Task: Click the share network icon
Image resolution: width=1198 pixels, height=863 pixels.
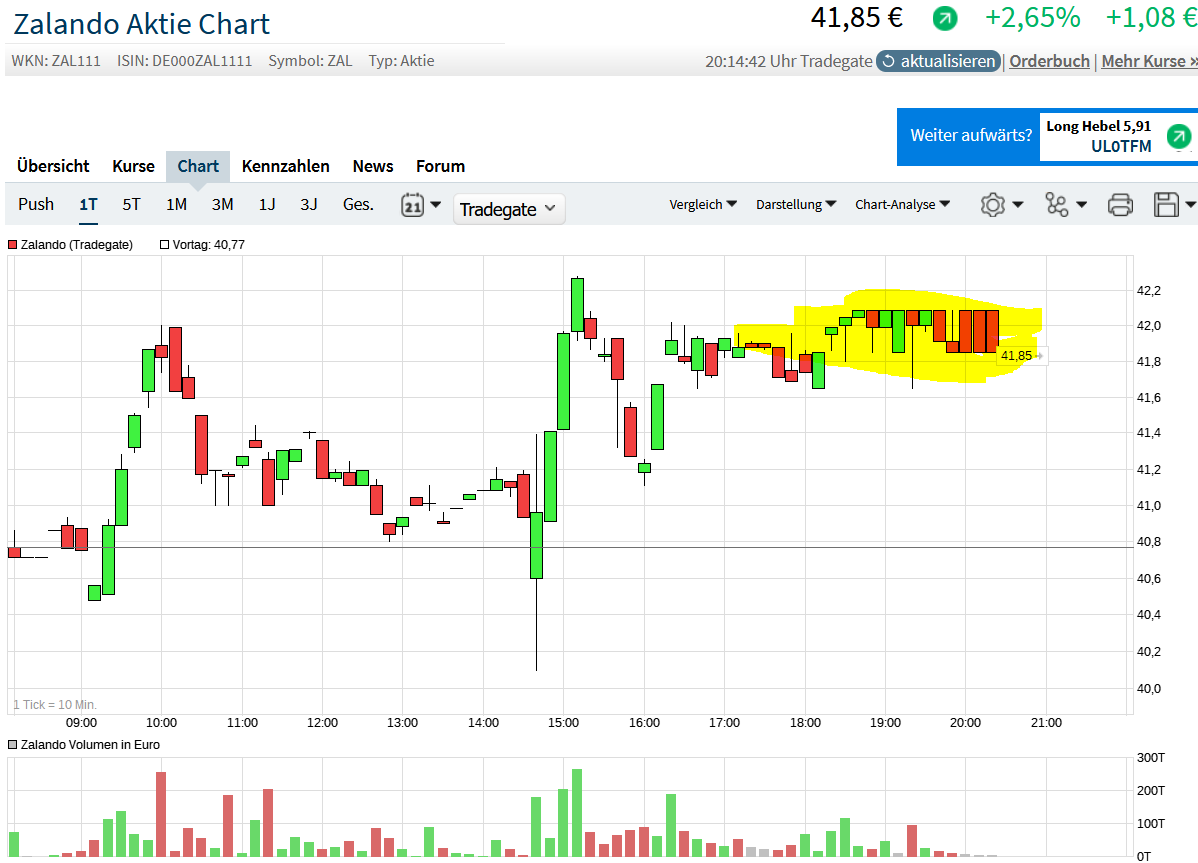Action: [x=1057, y=205]
